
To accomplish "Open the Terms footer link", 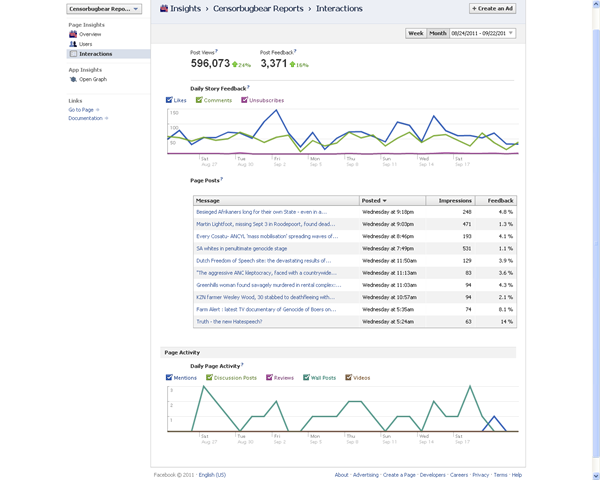I will pos(500,475).
